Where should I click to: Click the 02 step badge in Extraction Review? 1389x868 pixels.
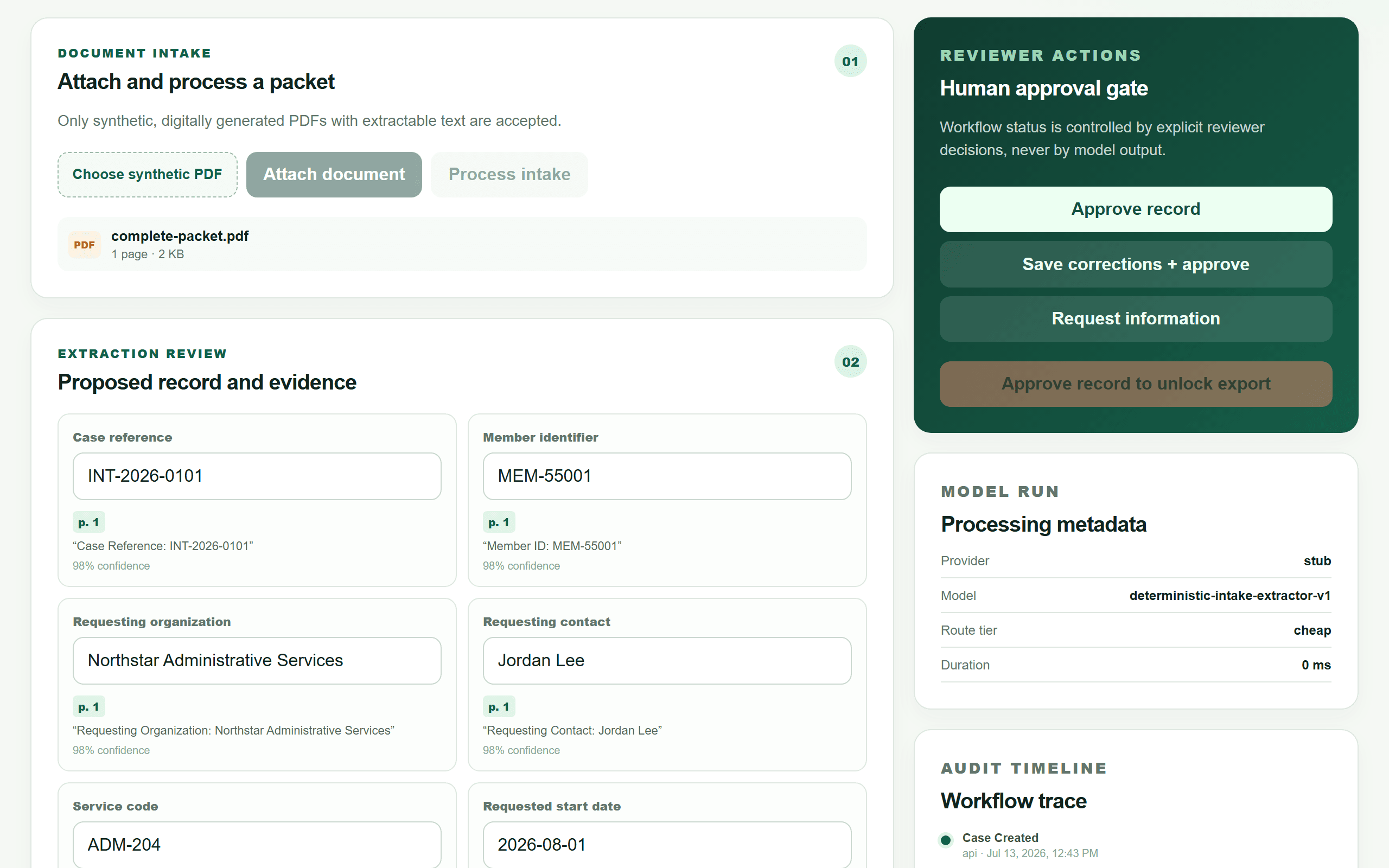(850, 362)
